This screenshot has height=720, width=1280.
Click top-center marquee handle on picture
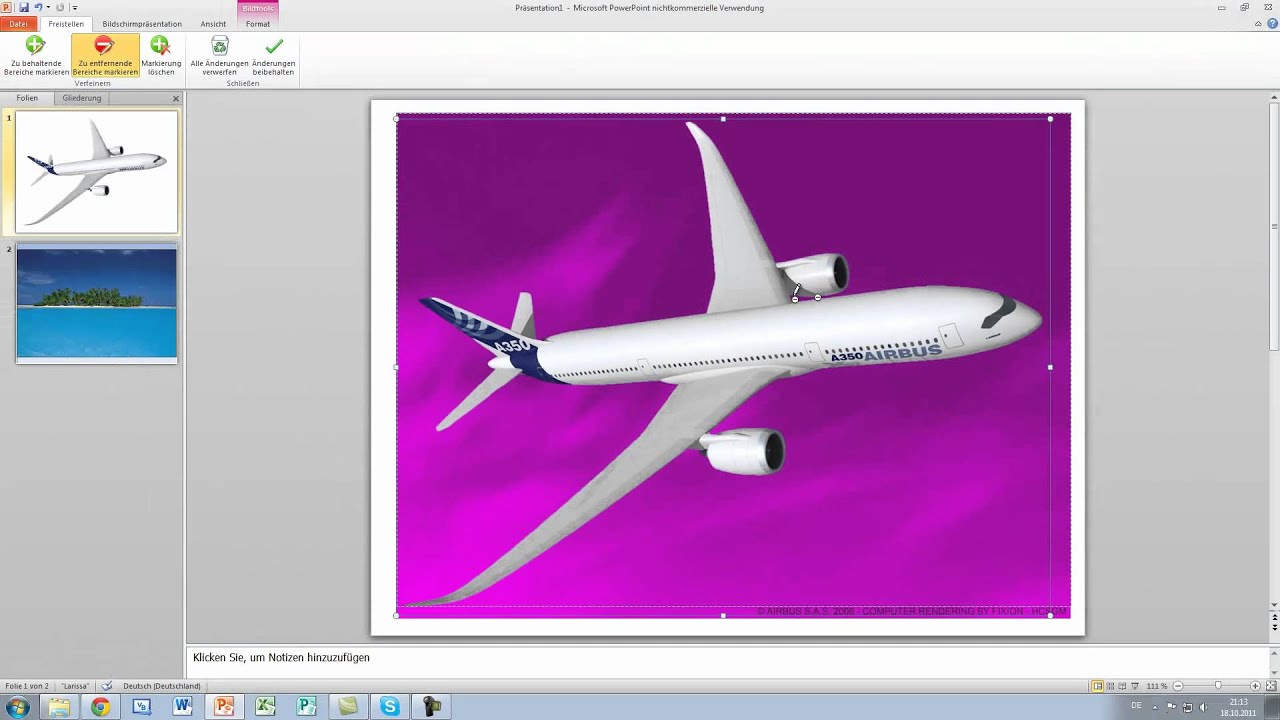pos(723,118)
